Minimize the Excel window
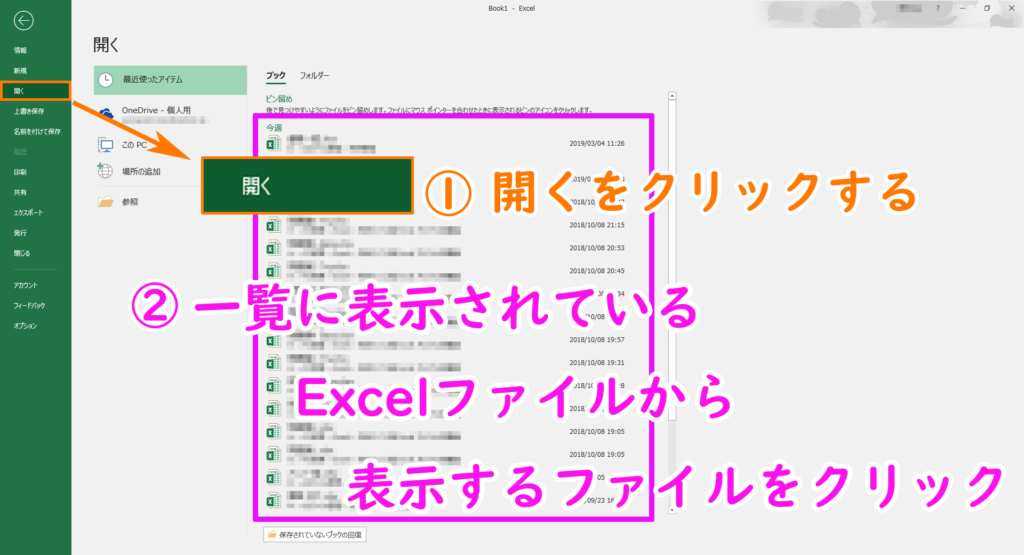This screenshot has height=555, width=1024. pyautogui.click(x=963, y=8)
